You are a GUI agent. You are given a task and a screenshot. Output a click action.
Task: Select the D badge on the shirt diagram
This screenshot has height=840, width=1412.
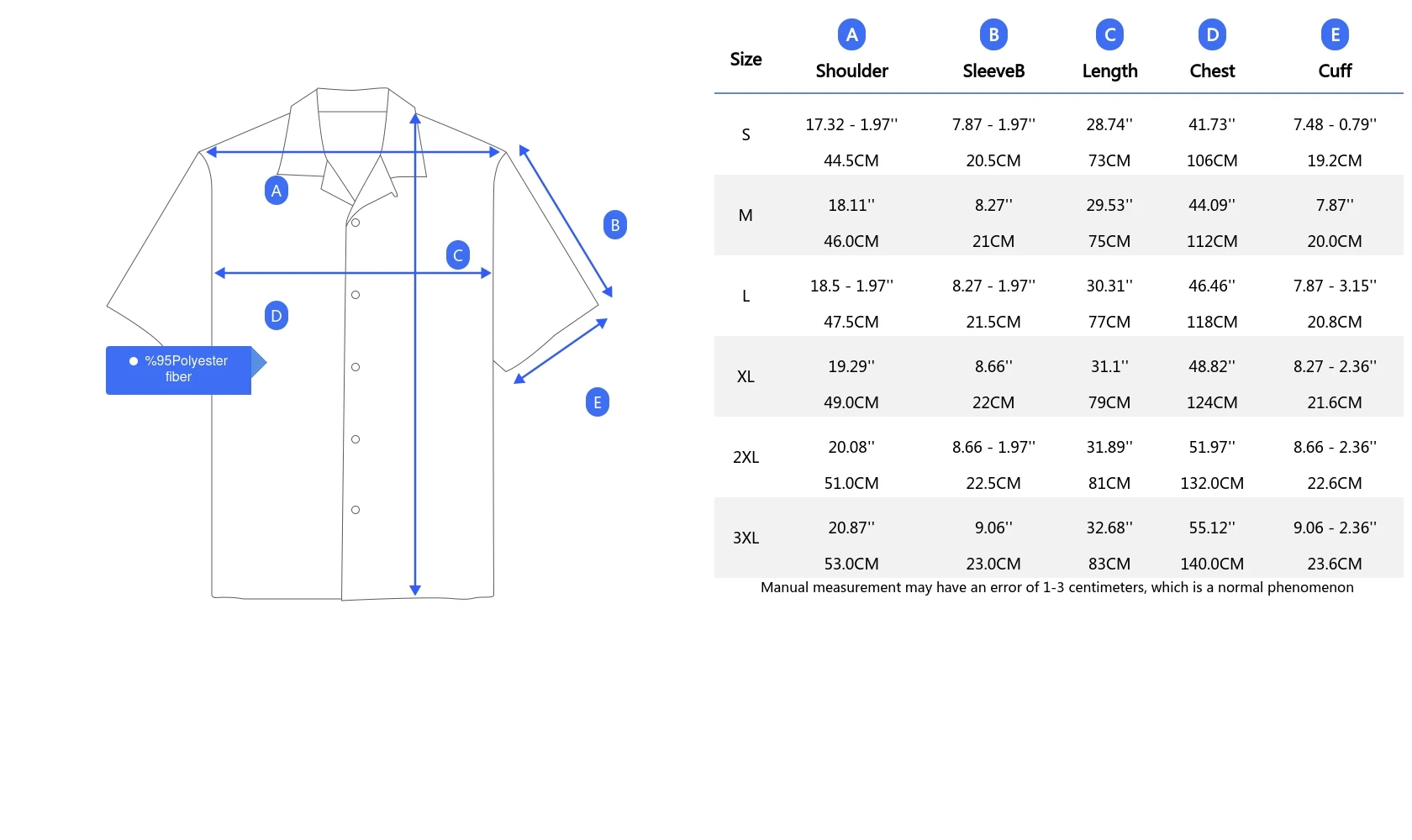pyautogui.click(x=277, y=316)
